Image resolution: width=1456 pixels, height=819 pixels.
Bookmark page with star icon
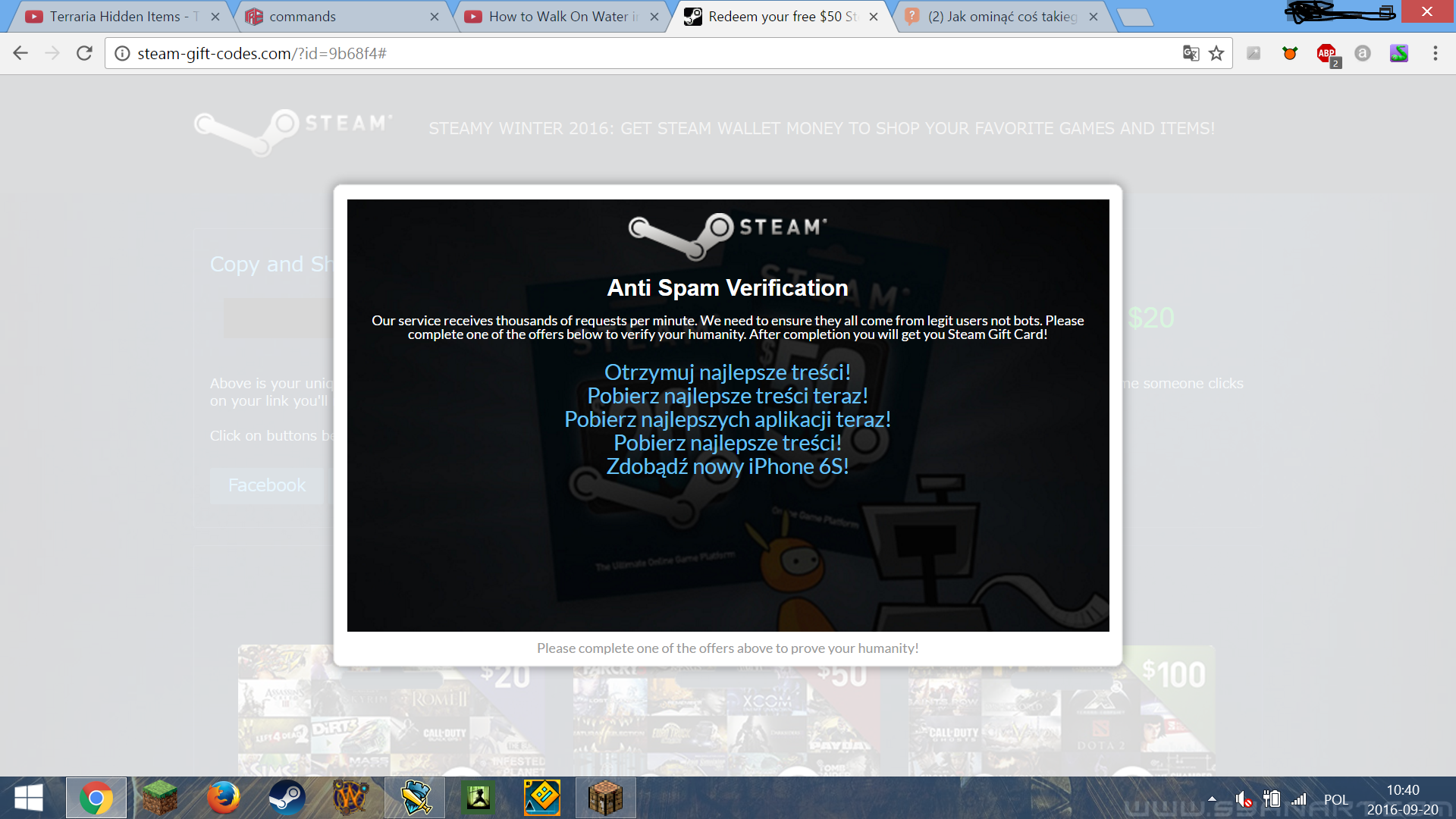point(1216,53)
